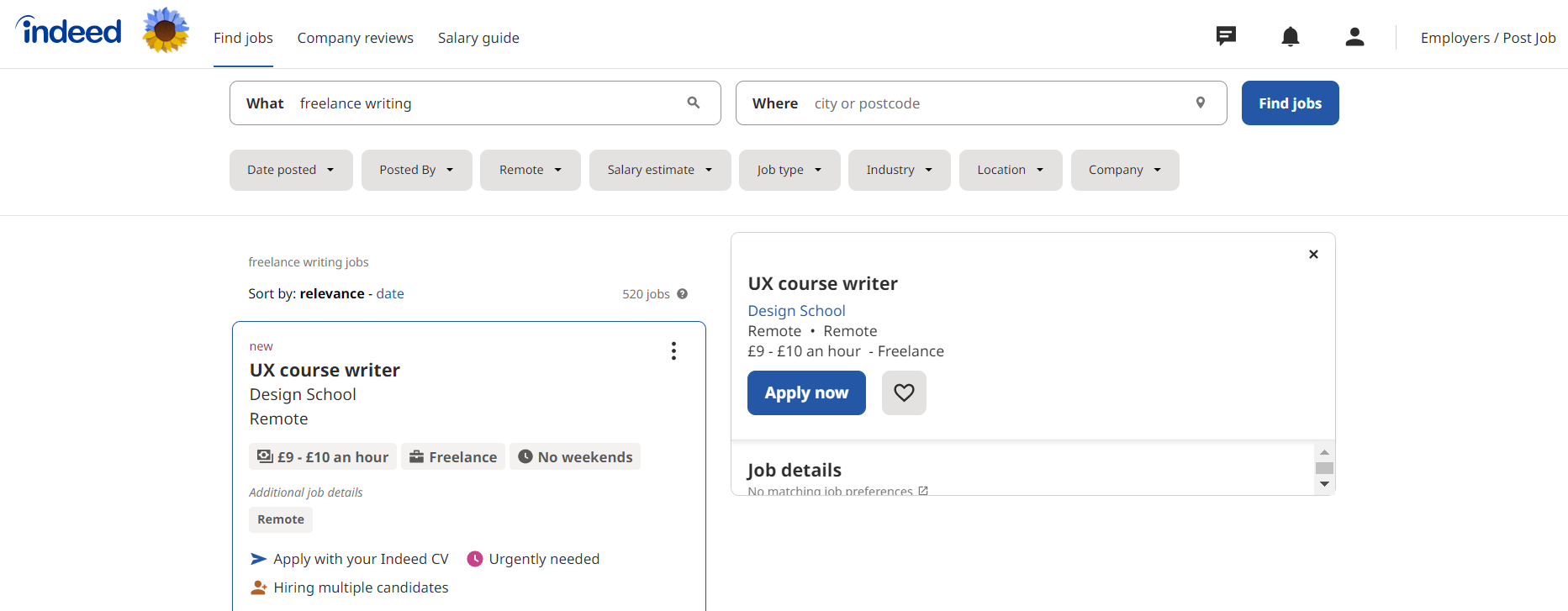The width and height of the screenshot is (1568, 611).
Task: Click the Remote additional details tag
Action: 281,519
